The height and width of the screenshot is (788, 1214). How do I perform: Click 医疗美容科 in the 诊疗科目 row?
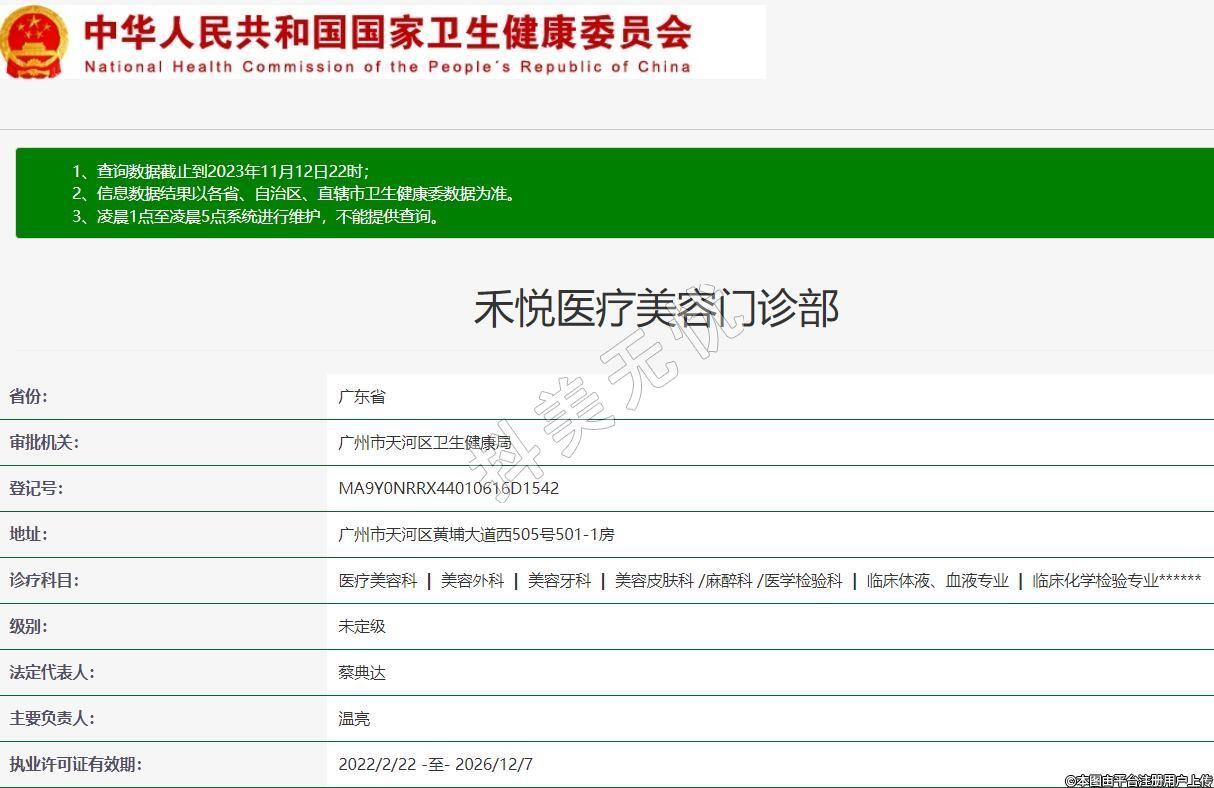point(378,581)
